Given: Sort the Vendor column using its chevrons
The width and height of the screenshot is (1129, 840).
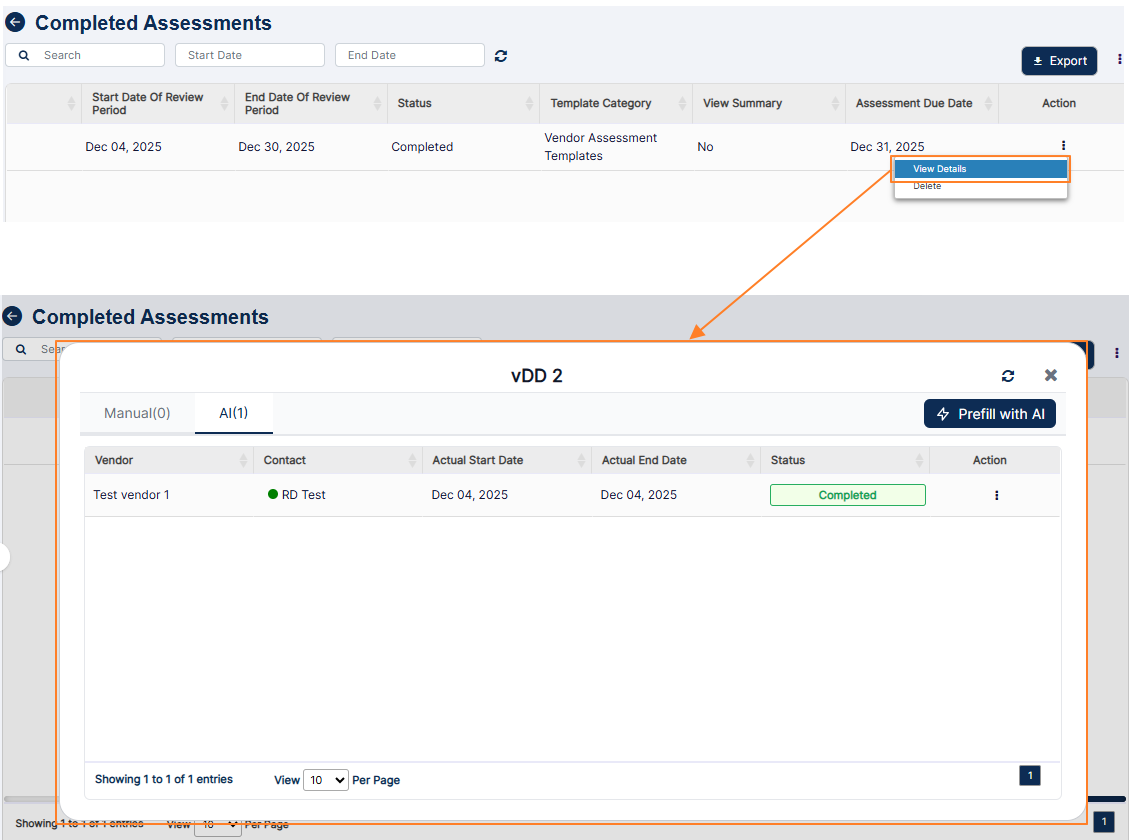Looking at the screenshot, I should point(243,460).
